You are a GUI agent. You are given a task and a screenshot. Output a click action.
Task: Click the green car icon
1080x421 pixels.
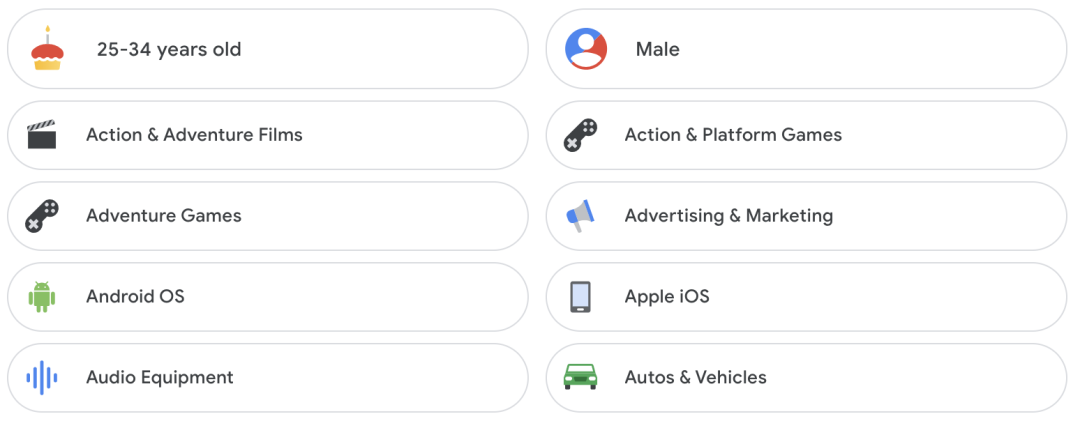pyautogui.click(x=580, y=377)
